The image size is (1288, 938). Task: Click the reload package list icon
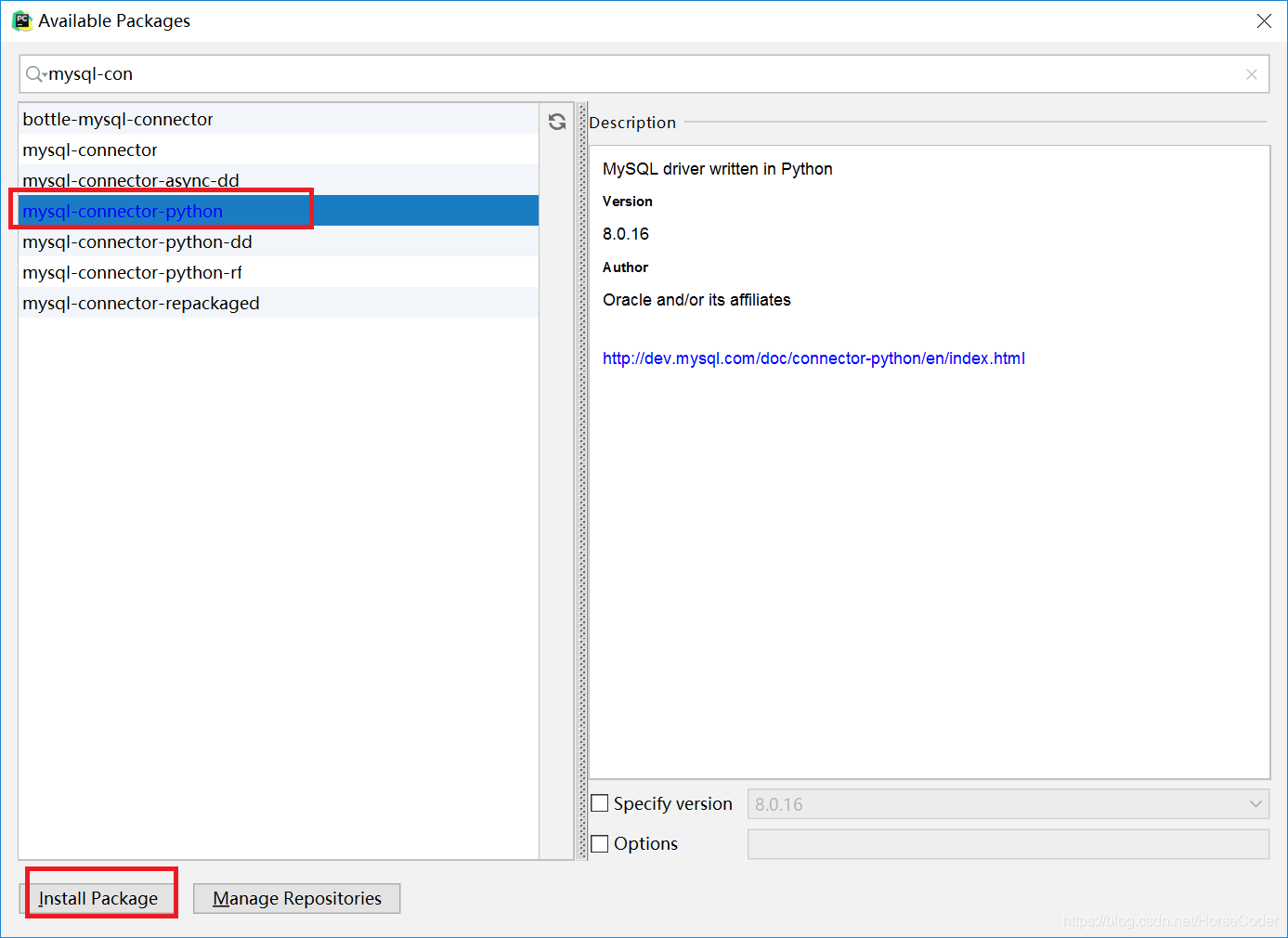pyautogui.click(x=557, y=122)
